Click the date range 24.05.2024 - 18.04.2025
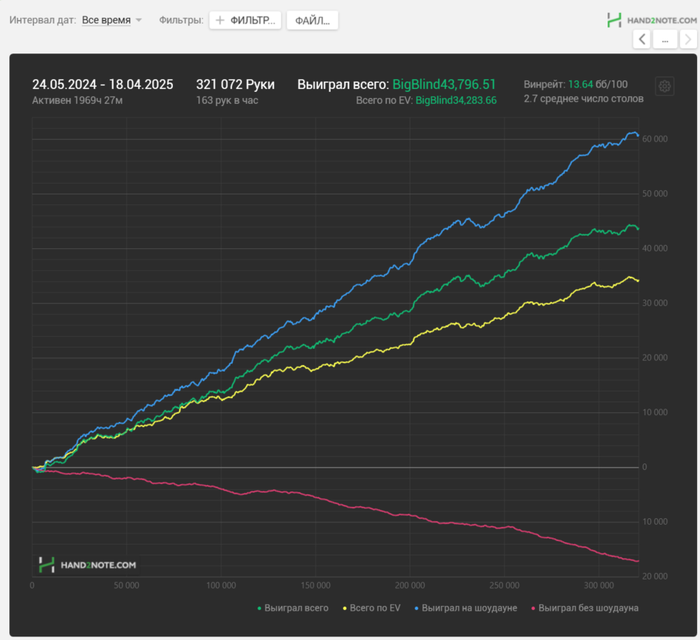 click(x=103, y=84)
